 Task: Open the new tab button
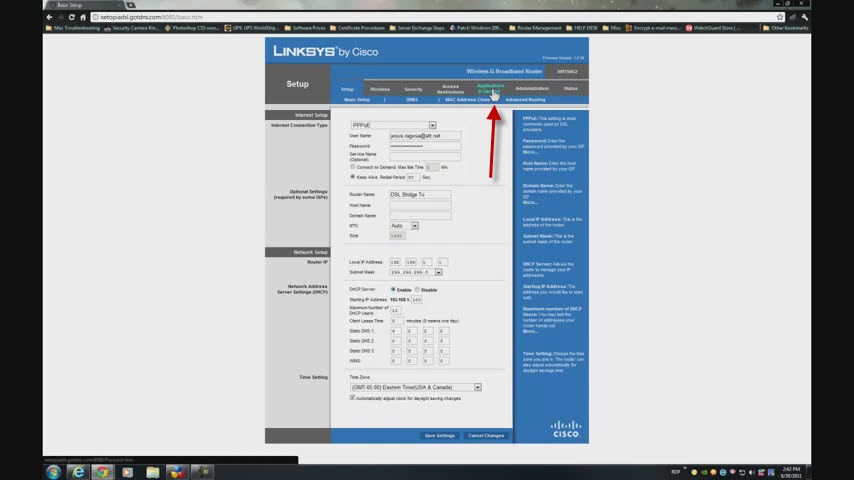(131, 5)
